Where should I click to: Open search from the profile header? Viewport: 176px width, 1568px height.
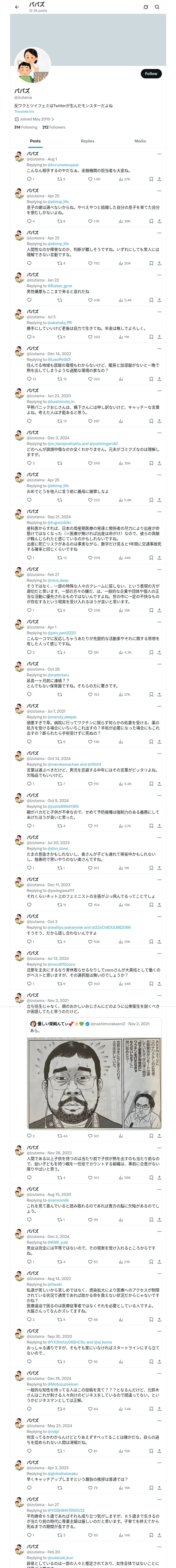157,7
